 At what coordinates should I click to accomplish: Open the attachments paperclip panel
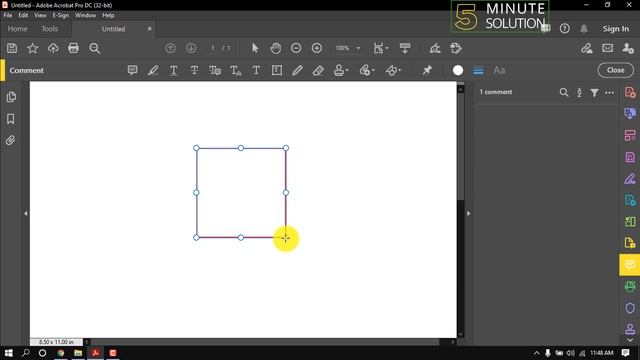click(x=11, y=140)
